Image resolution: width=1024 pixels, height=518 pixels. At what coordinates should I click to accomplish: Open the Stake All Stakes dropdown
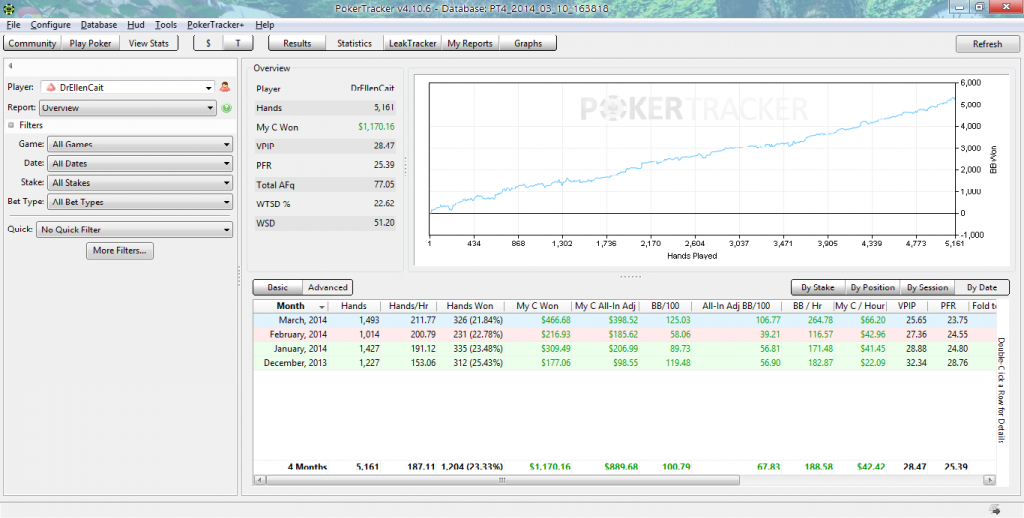tap(140, 183)
